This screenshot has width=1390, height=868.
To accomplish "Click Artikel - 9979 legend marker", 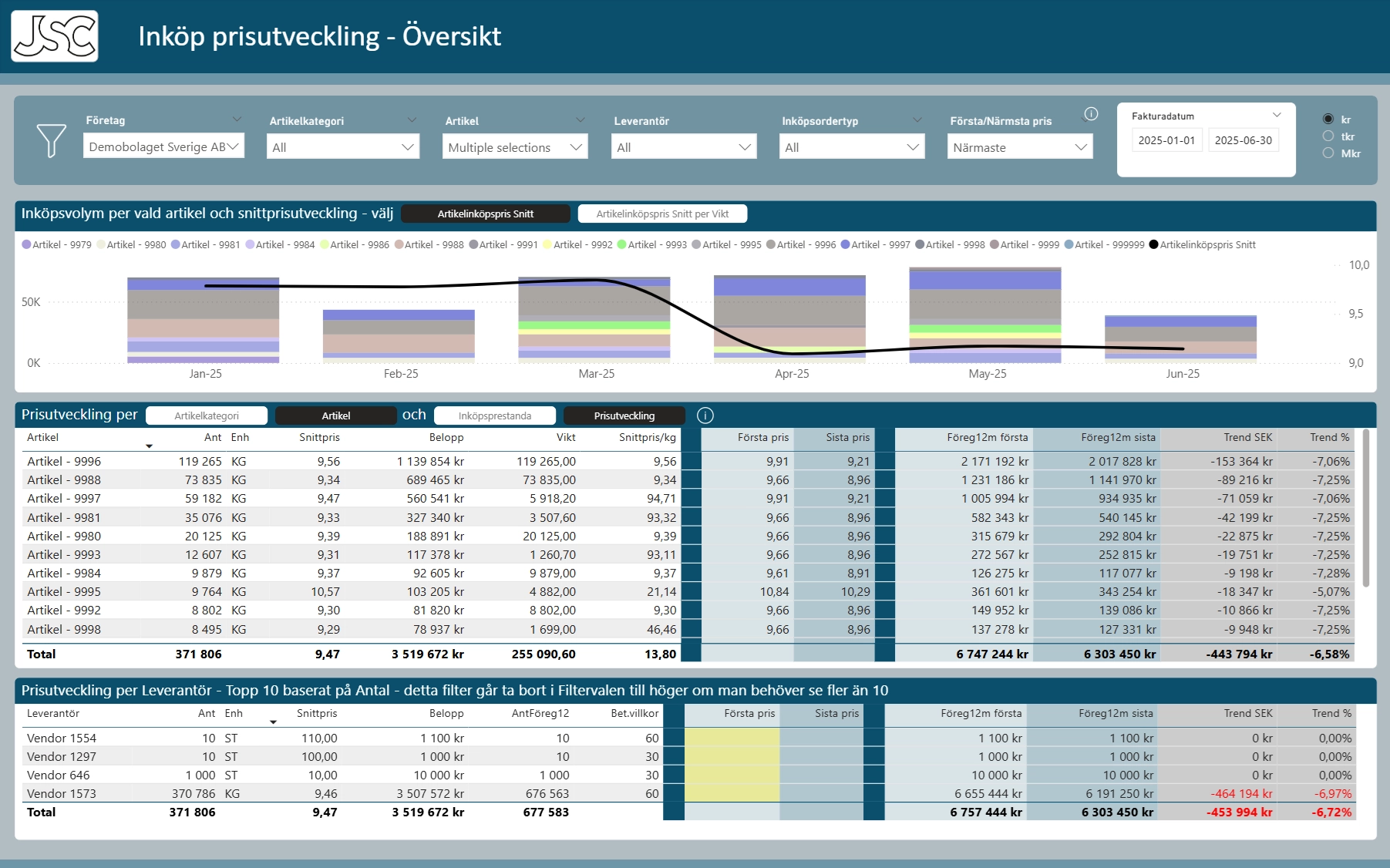I will [27, 244].
